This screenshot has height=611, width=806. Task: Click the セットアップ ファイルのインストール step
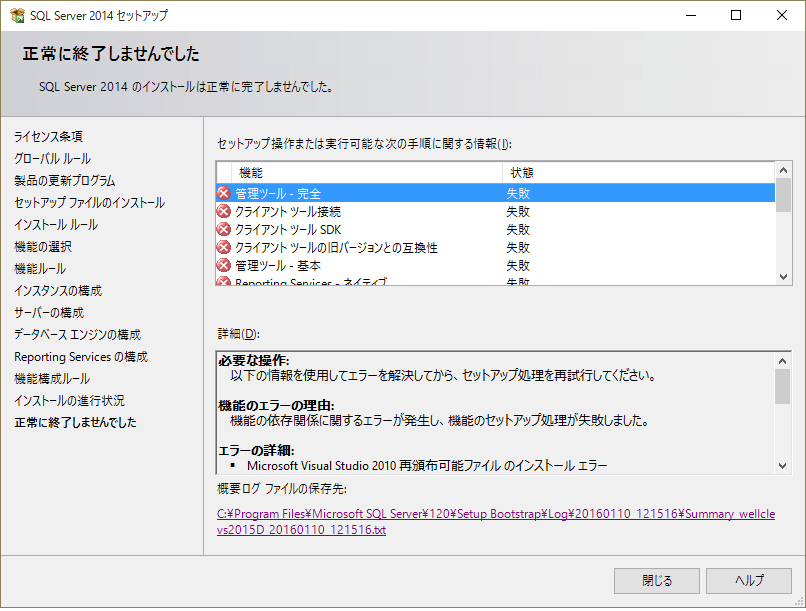89,203
